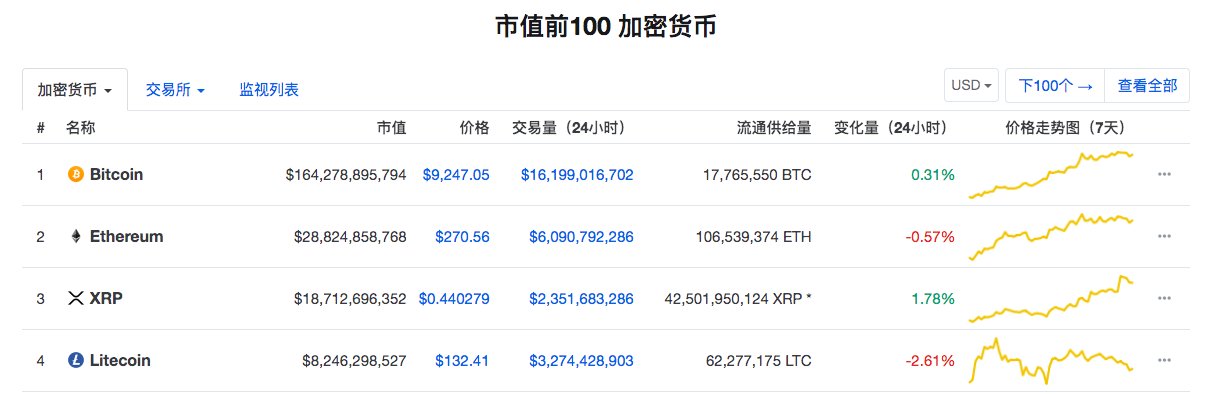The height and width of the screenshot is (394, 1213).
Task: Sort by 变化量 (24小时) column header
Action: [x=891, y=128]
